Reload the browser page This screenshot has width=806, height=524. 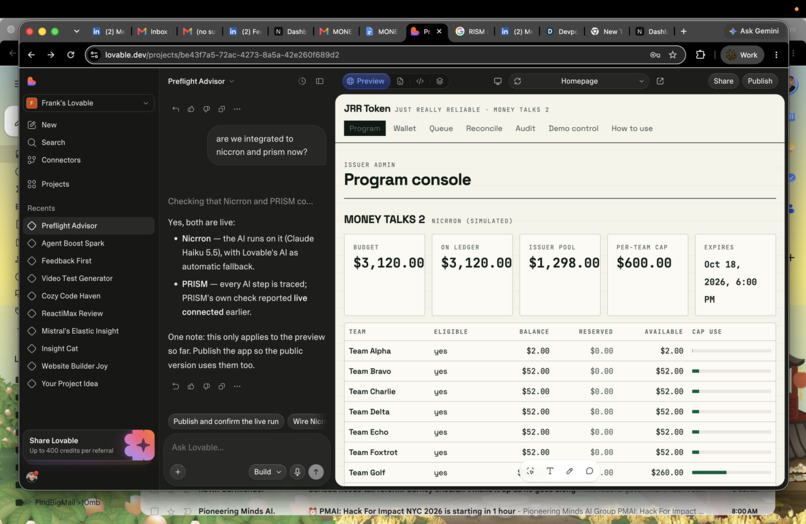(70, 55)
